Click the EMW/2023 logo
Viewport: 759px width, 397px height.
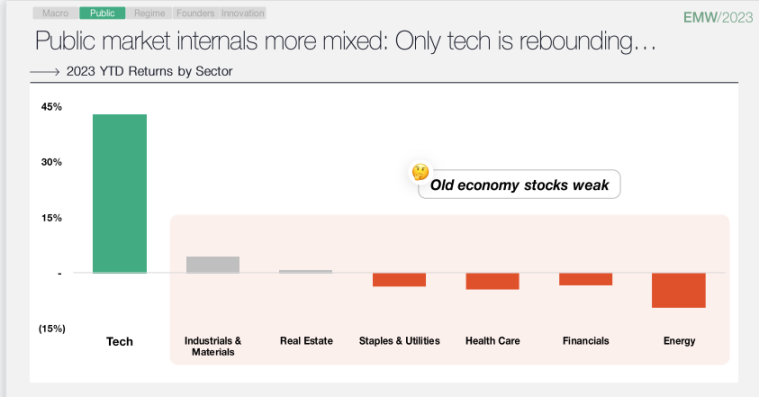click(718, 17)
